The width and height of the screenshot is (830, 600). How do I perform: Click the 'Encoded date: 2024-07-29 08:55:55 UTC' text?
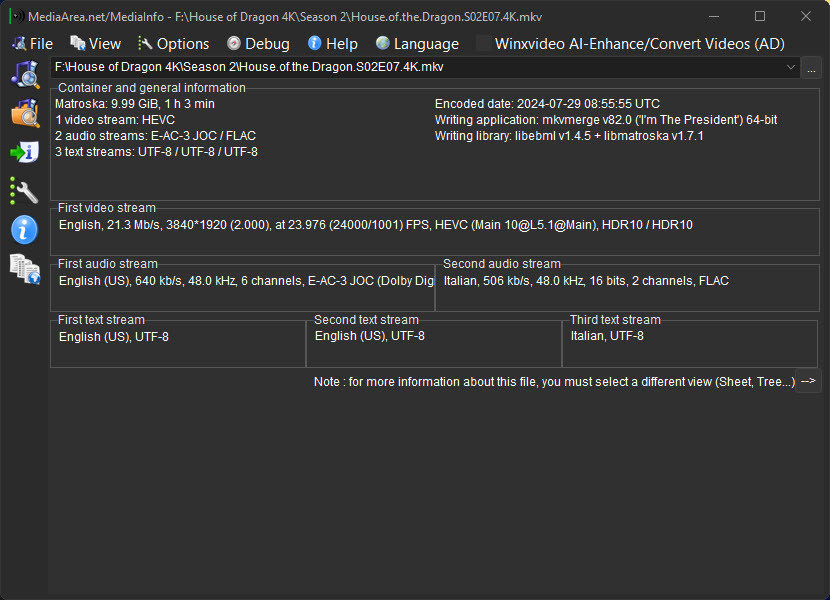[547, 104]
